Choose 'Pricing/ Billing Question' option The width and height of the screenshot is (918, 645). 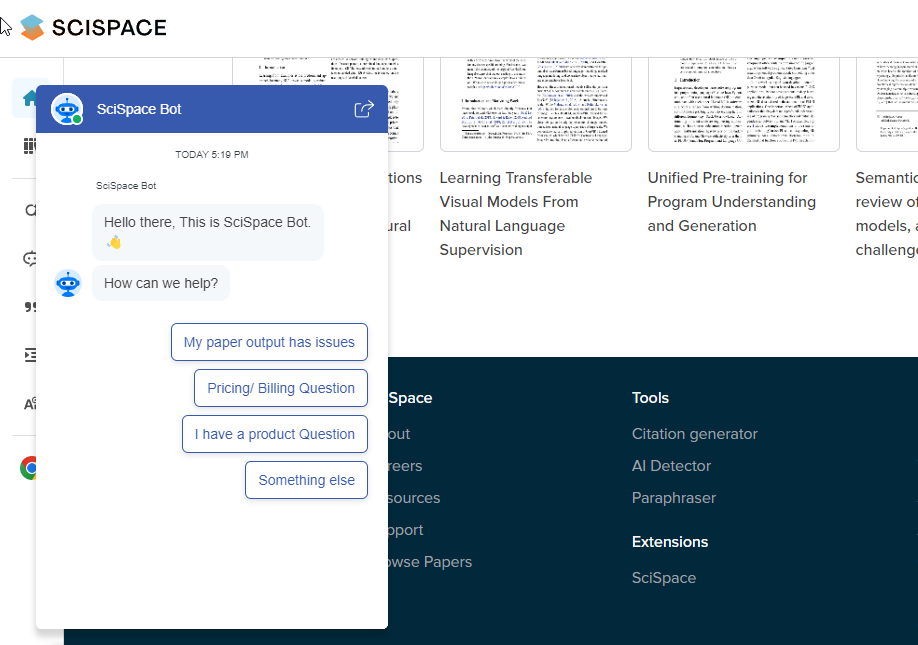tap(281, 388)
